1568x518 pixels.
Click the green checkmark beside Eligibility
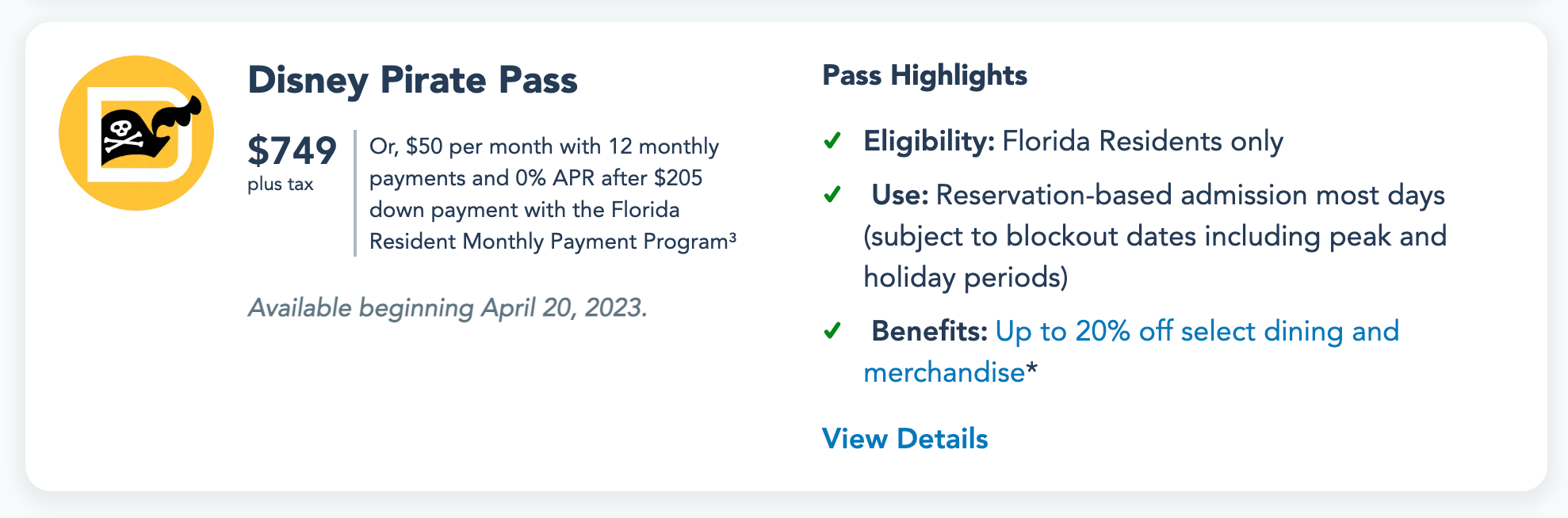[x=832, y=141]
